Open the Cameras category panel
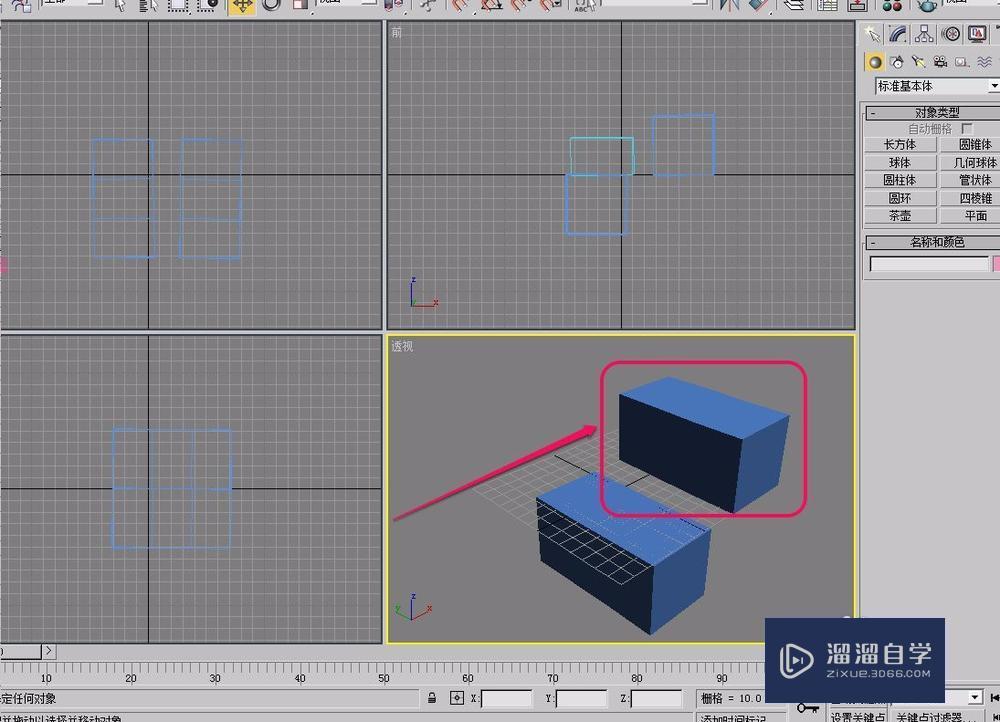1000x722 pixels. (940, 62)
